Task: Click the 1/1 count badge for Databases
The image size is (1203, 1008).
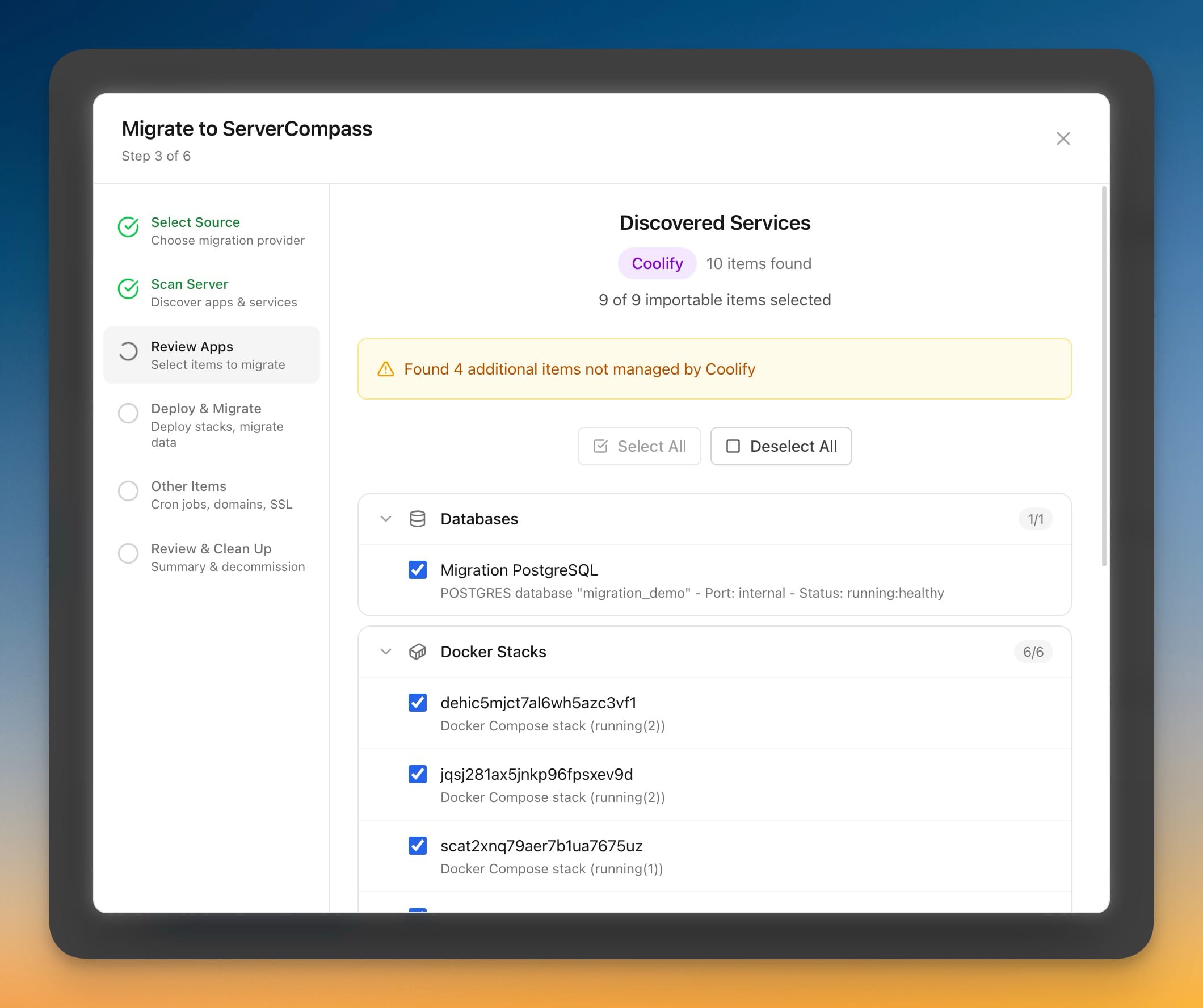Action: [1036, 519]
